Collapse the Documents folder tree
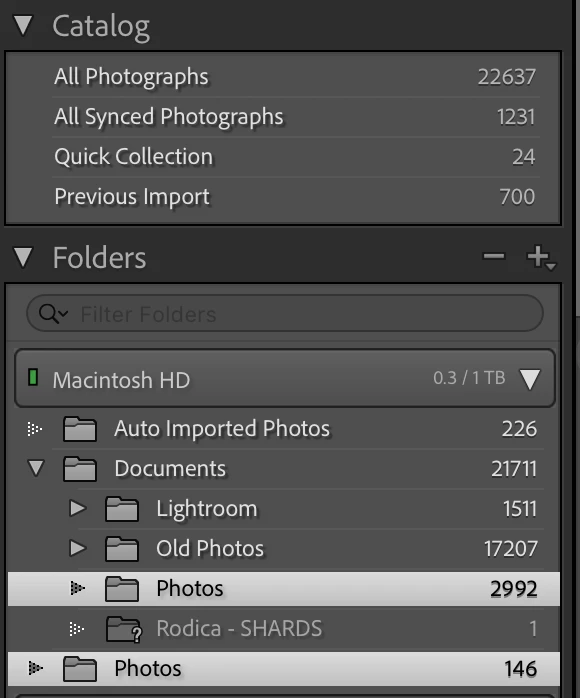Screen dimensions: 580x698 (36, 468)
